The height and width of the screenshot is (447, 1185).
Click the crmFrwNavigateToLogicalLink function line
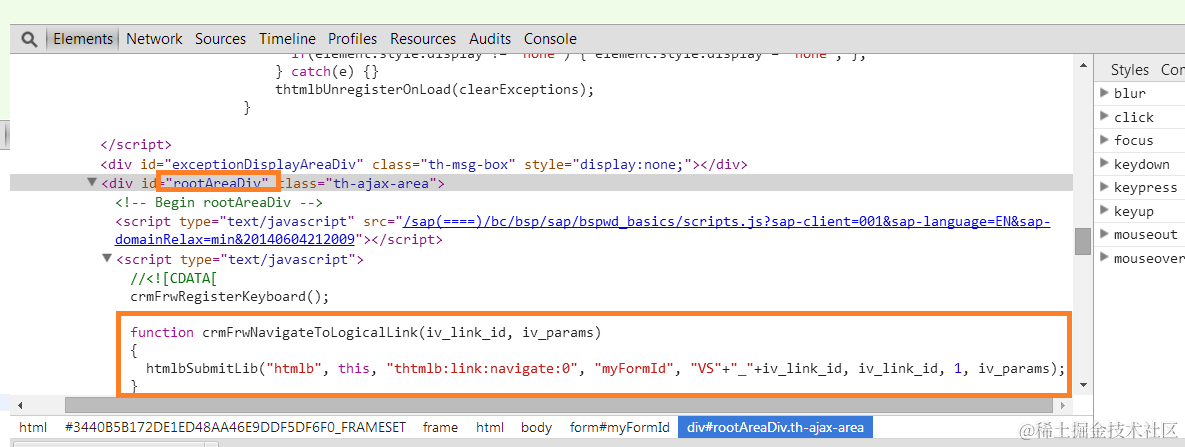tap(365, 332)
